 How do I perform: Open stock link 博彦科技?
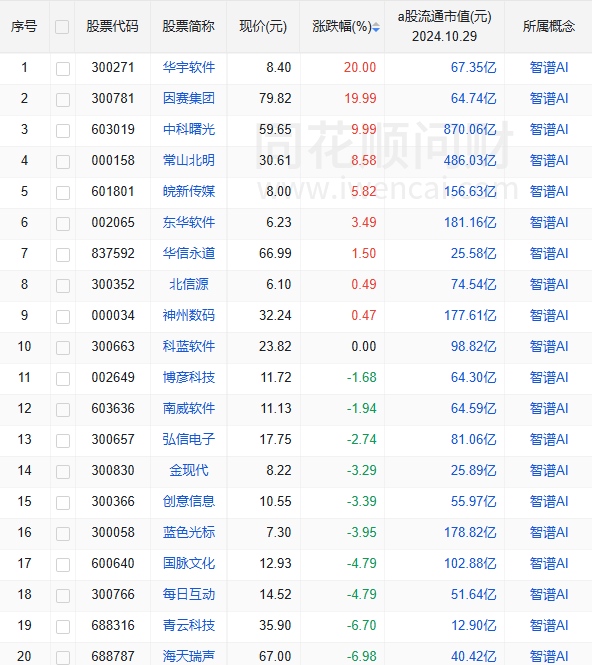click(189, 377)
